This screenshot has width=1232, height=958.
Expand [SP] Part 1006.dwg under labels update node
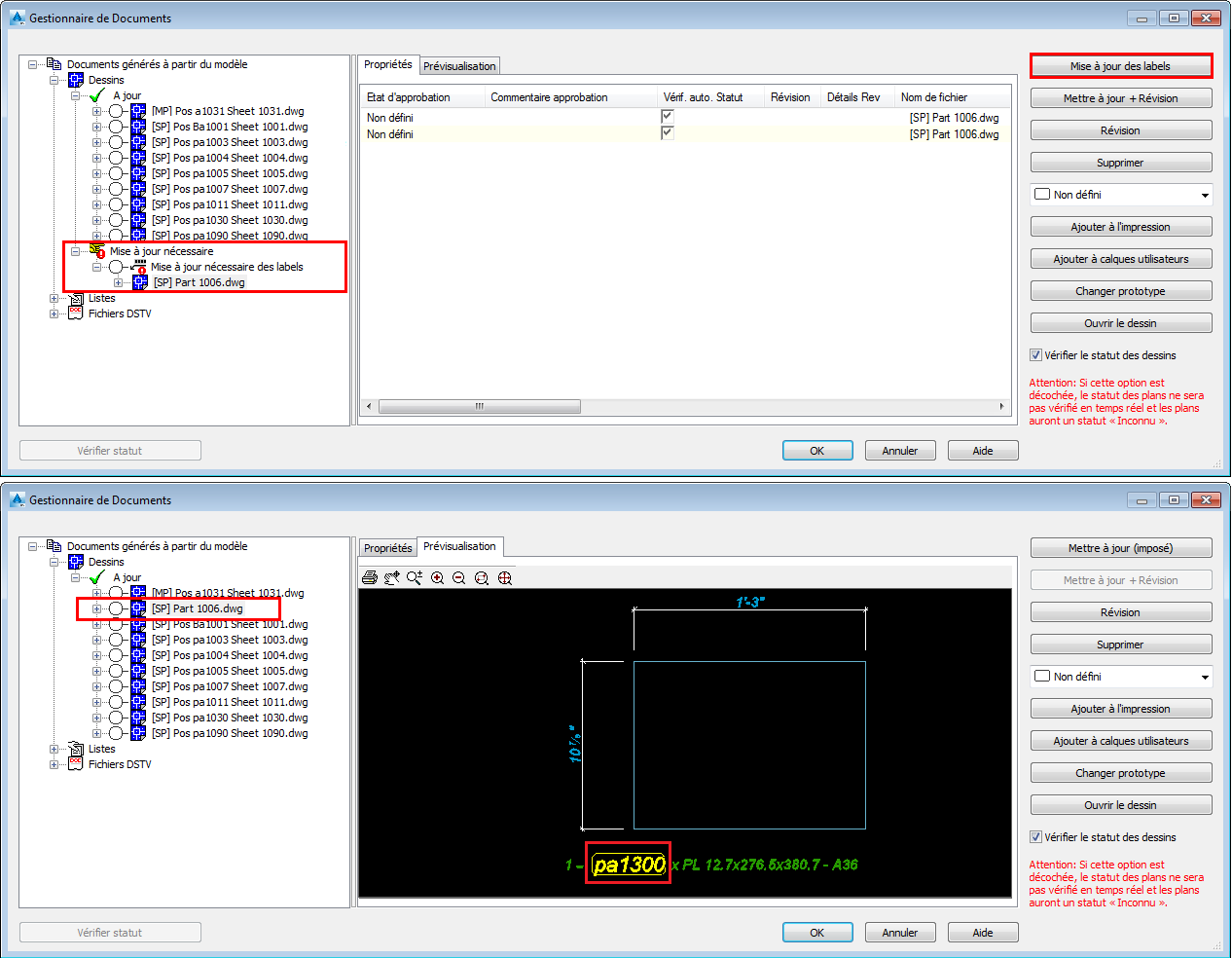coord(118,282)
